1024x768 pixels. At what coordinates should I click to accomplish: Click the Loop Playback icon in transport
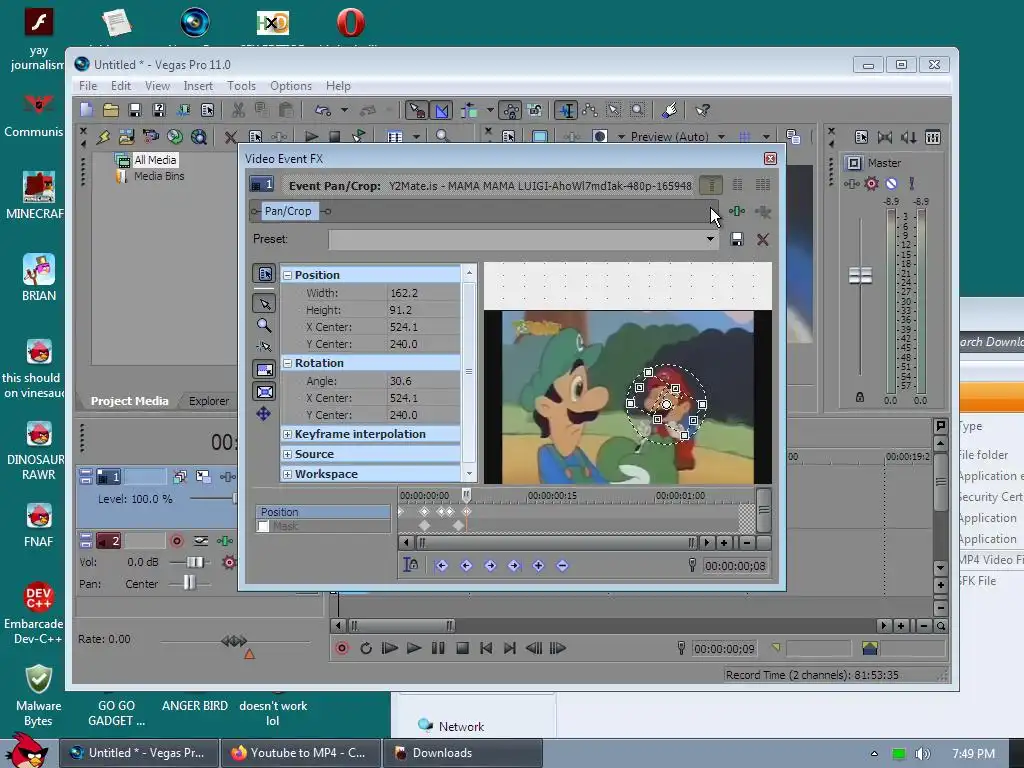tap(366, 648)
